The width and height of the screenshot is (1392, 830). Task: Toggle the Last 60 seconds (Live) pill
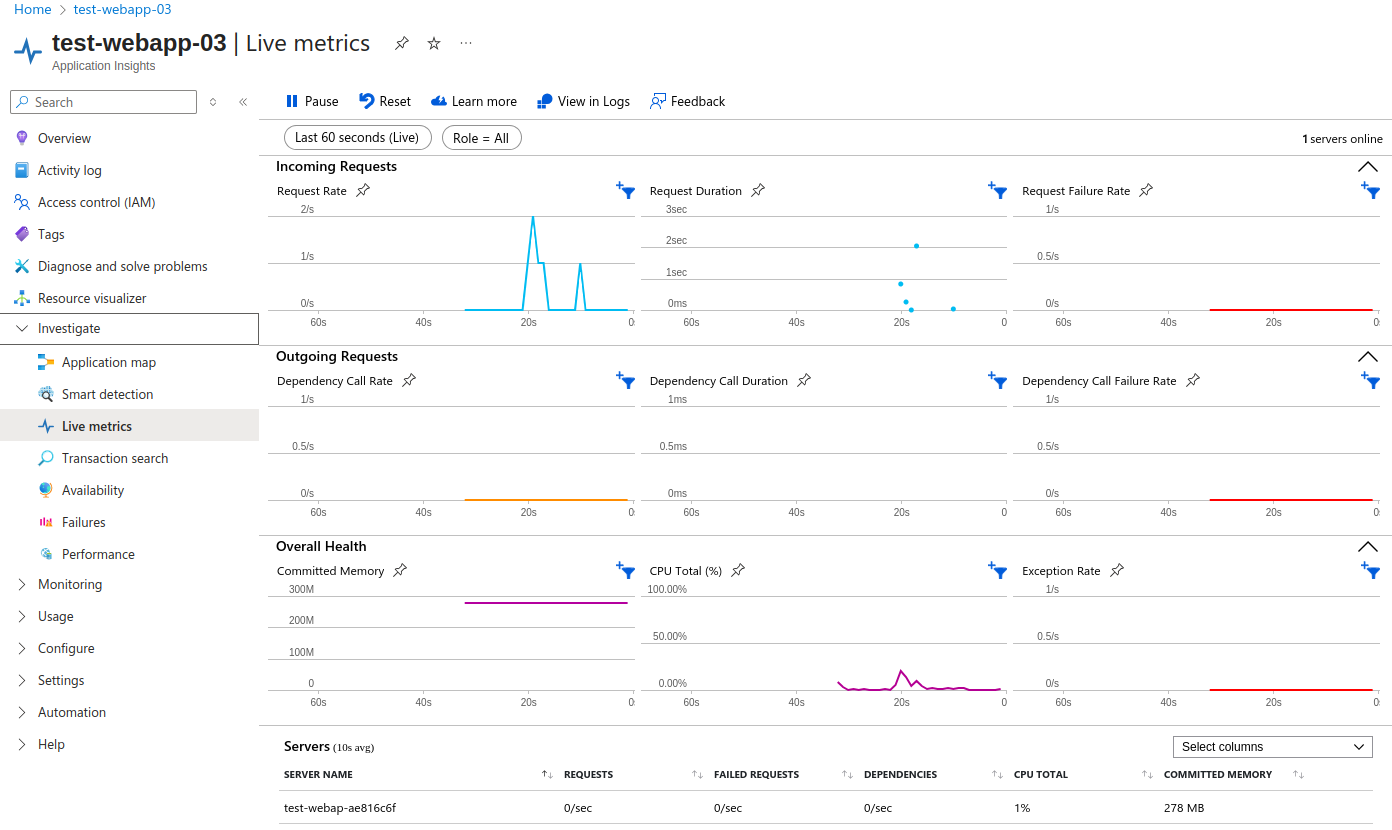coord(357,138)
